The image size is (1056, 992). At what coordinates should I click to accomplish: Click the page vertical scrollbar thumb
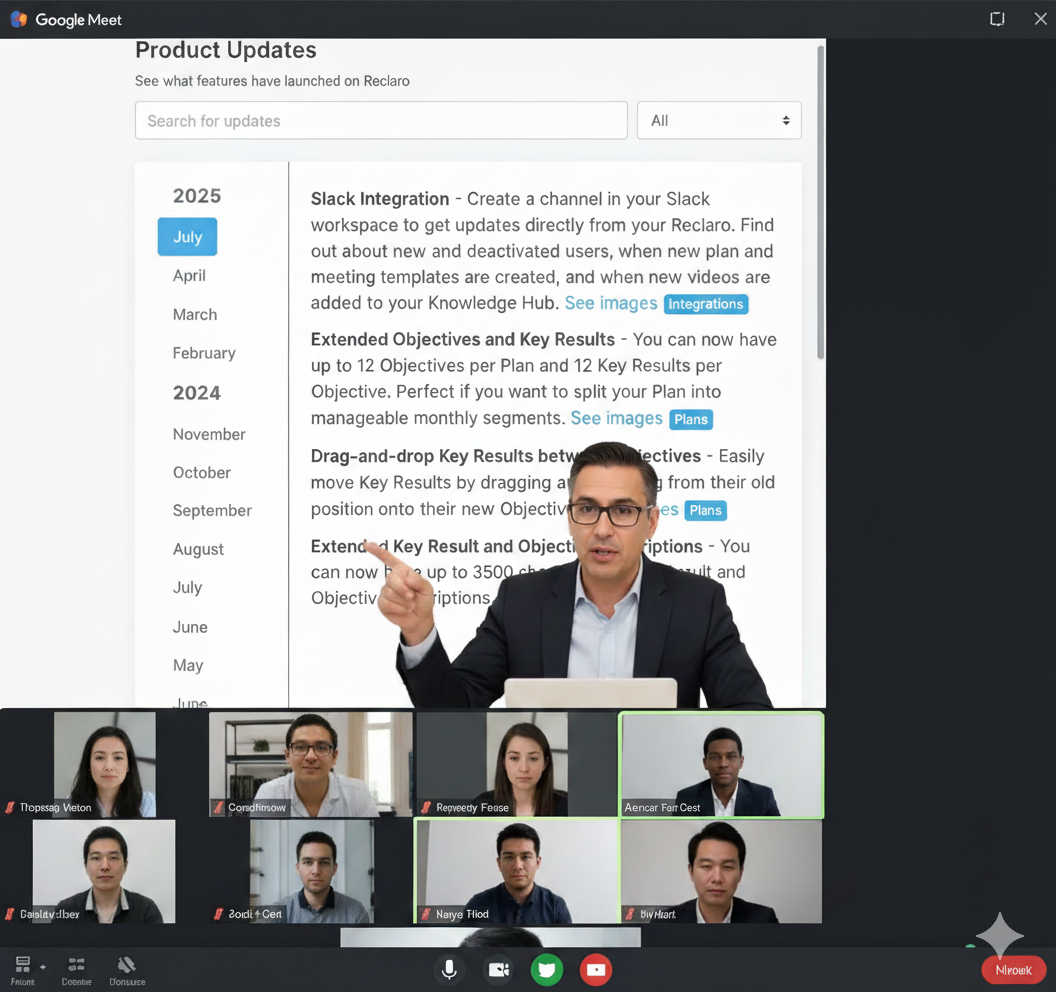[820, 202]
